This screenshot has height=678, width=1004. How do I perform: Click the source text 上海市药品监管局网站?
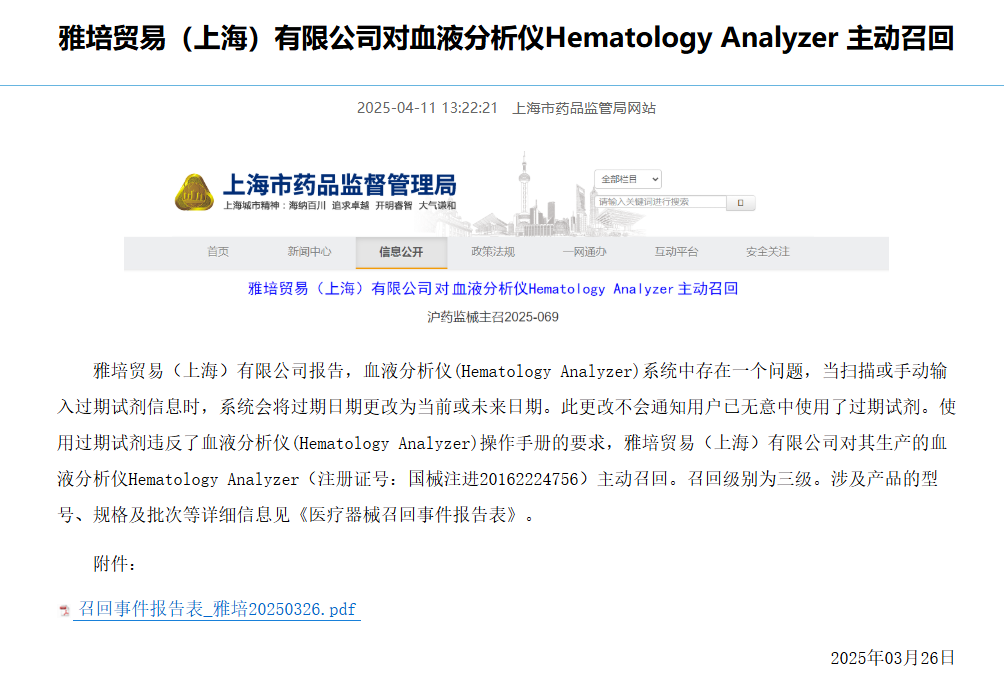584,108
